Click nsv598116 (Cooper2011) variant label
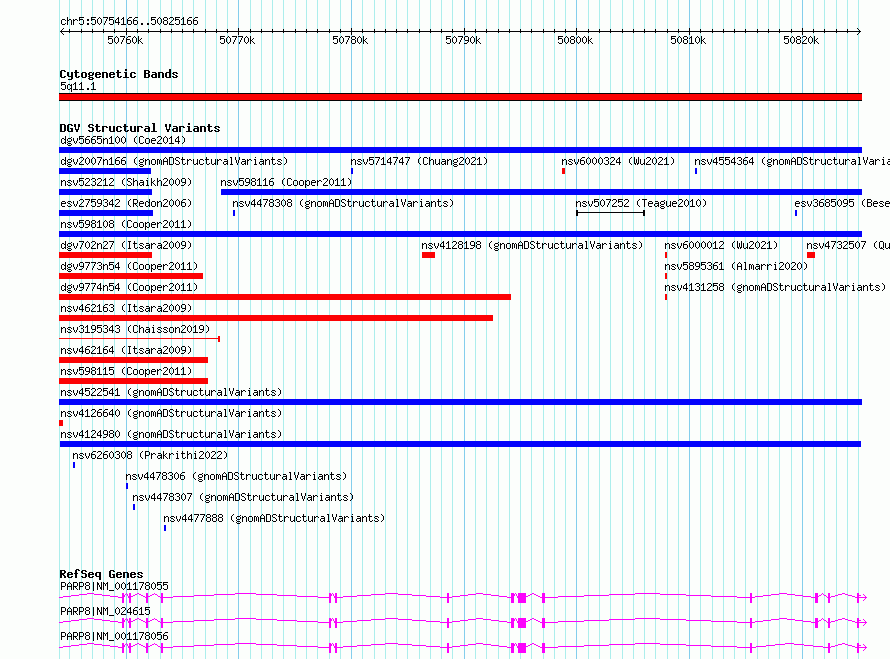 click(286, 182)
